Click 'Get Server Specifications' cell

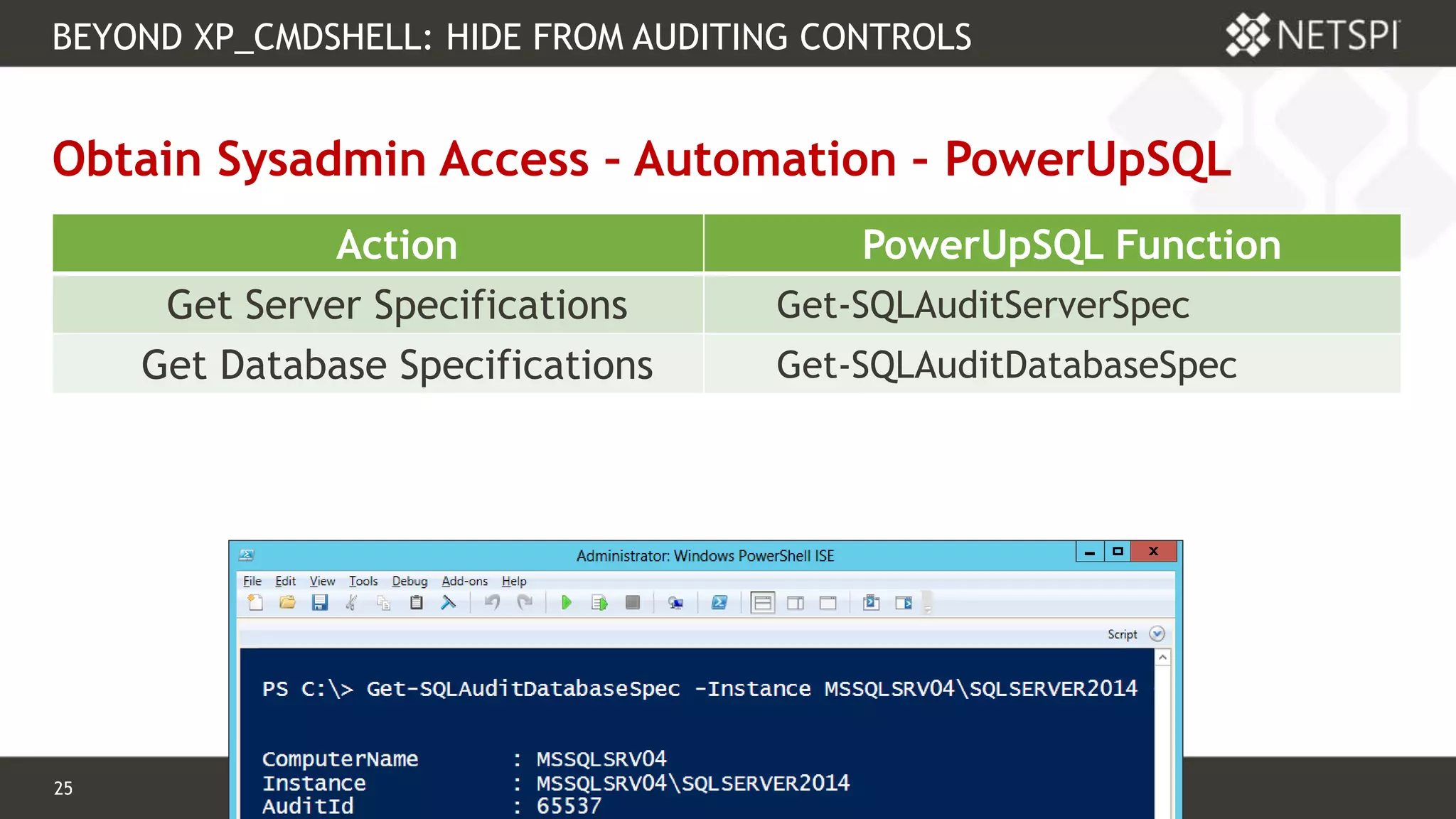[378, 304]
